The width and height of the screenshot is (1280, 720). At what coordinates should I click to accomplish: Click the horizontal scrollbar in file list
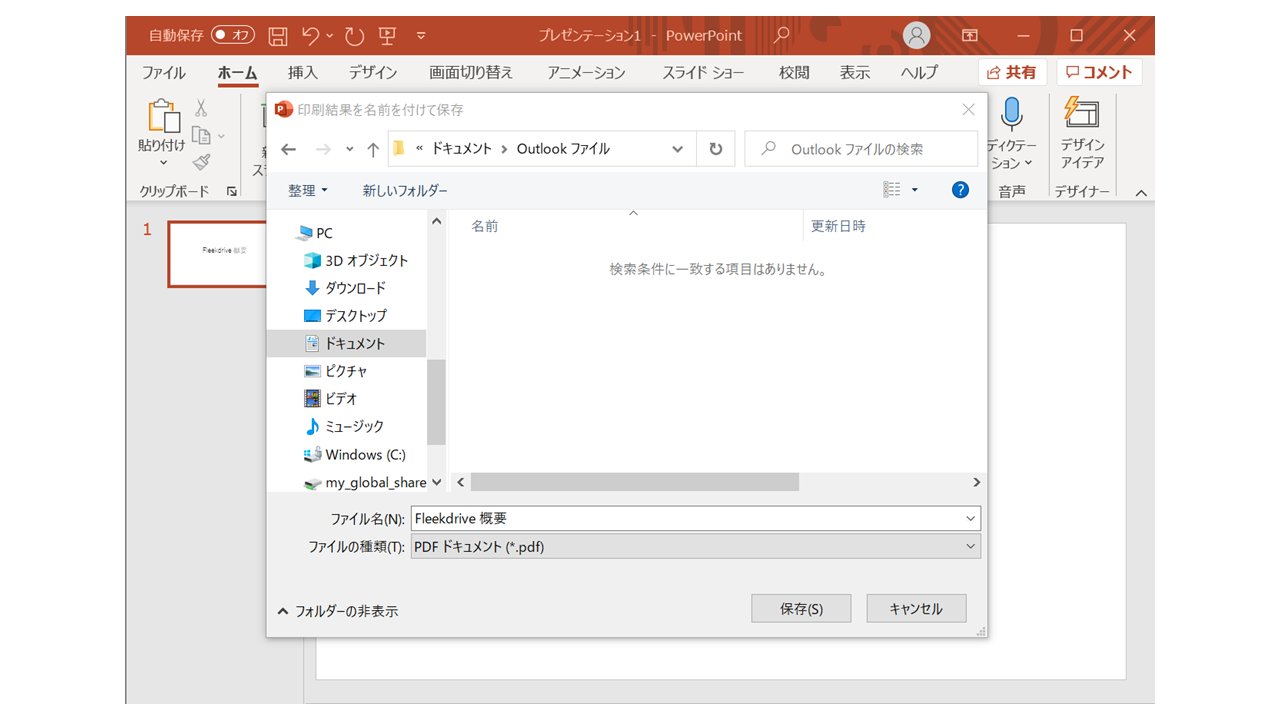coord(635,482)
